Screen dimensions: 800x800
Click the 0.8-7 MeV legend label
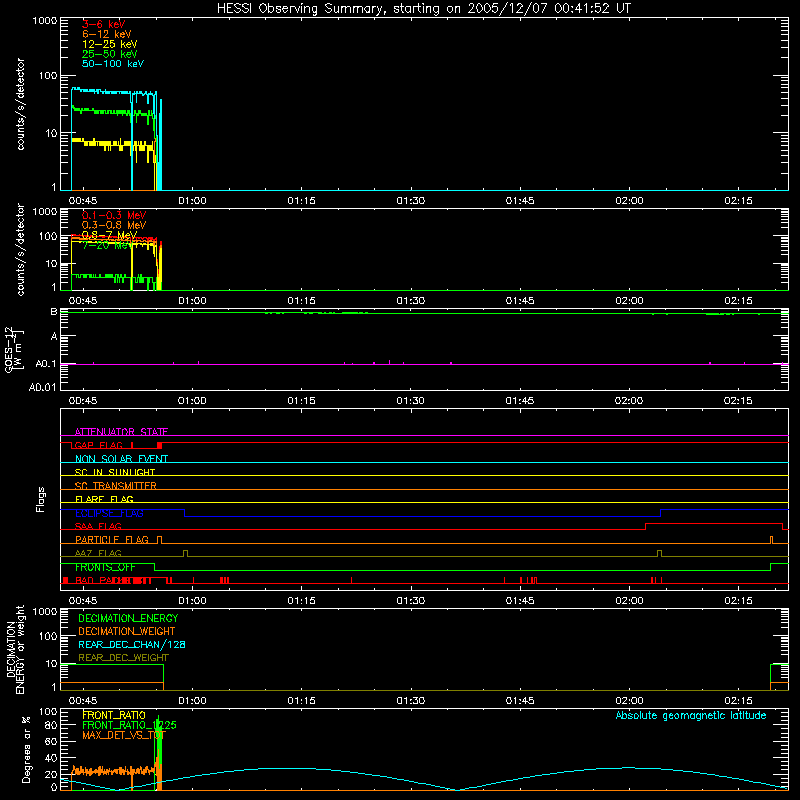click(110, 235)
